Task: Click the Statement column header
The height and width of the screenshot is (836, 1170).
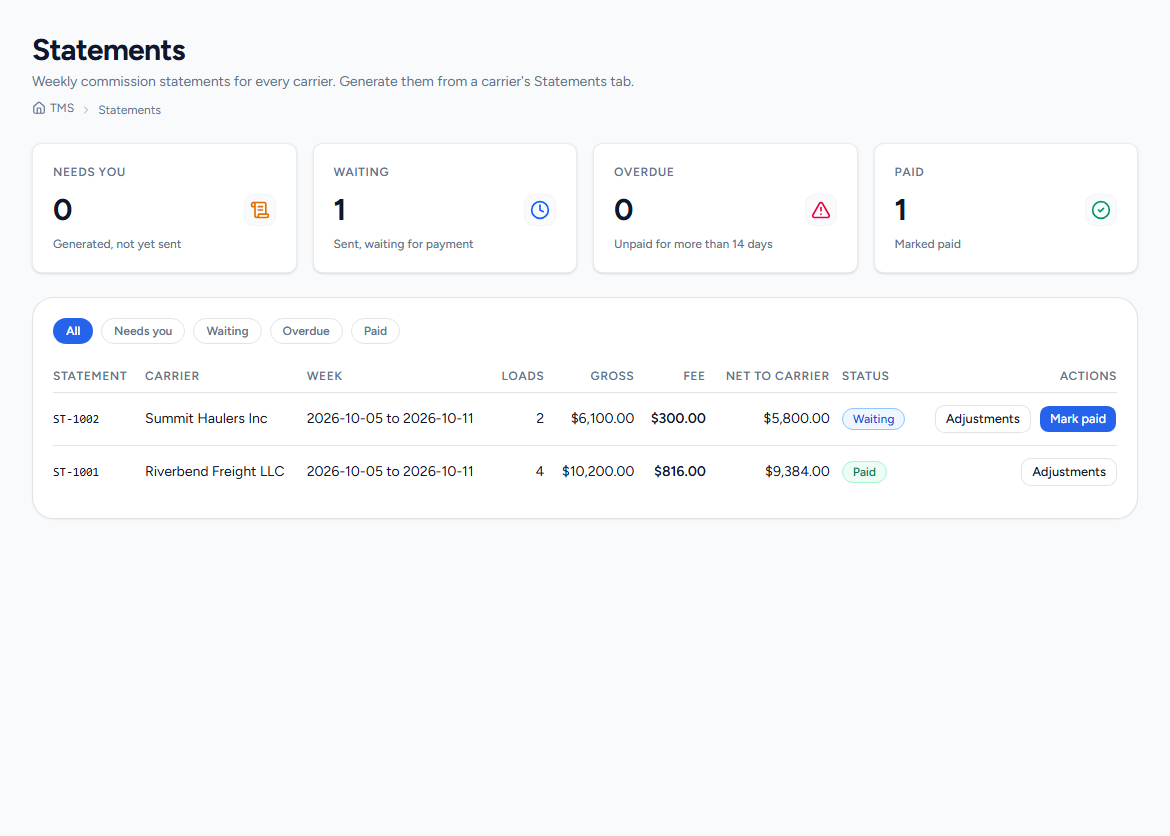Action: pyautogui.click(x=90, y=375)
